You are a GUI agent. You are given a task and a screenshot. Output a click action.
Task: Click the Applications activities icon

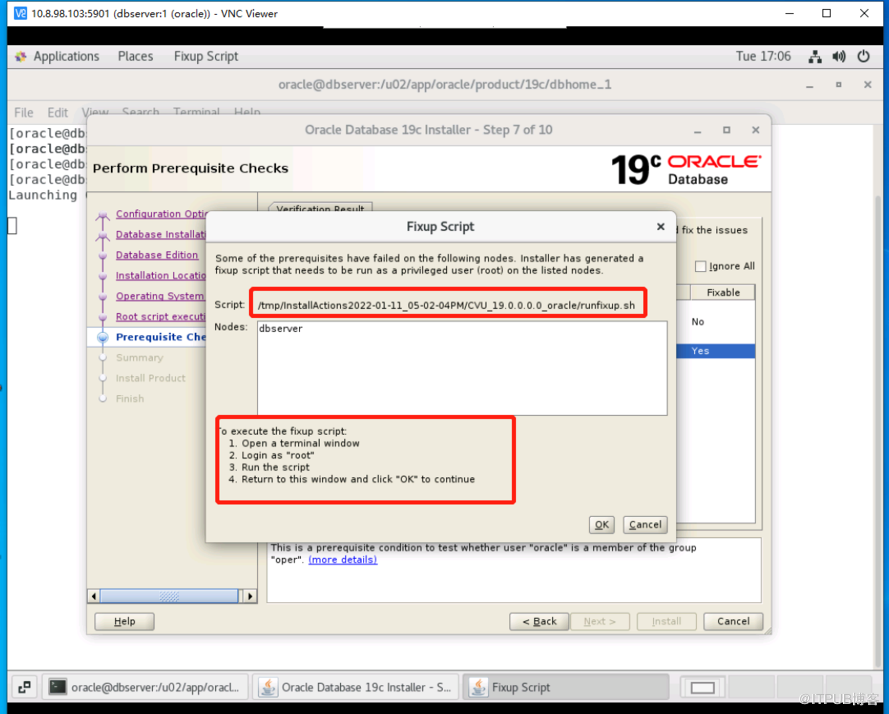20,56
